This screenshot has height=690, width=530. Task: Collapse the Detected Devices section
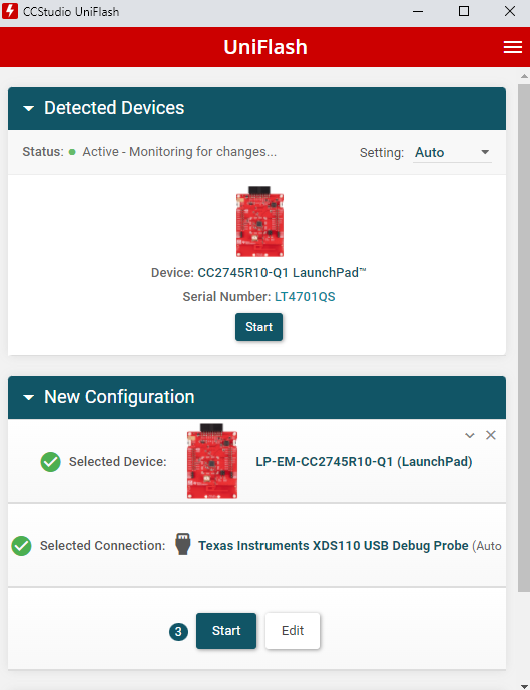[29, 108]
